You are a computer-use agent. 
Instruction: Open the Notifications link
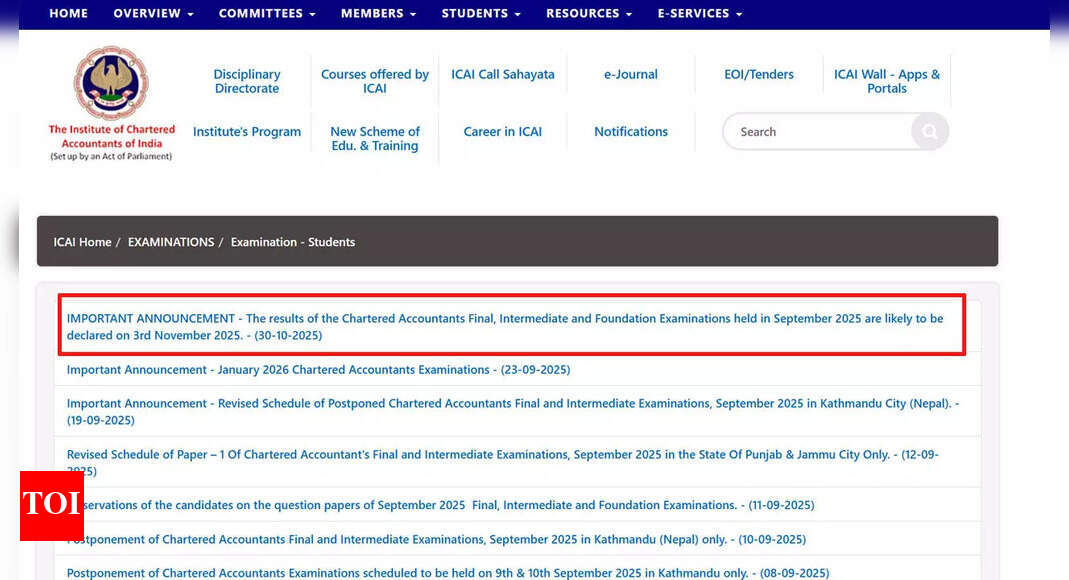(631, 131)
